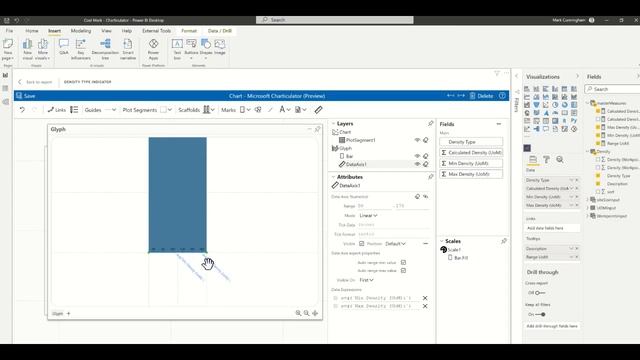The height and width of the screenshot is (360, 640).
Task: Collapse the Layers panel
Action: coord(333,123)
